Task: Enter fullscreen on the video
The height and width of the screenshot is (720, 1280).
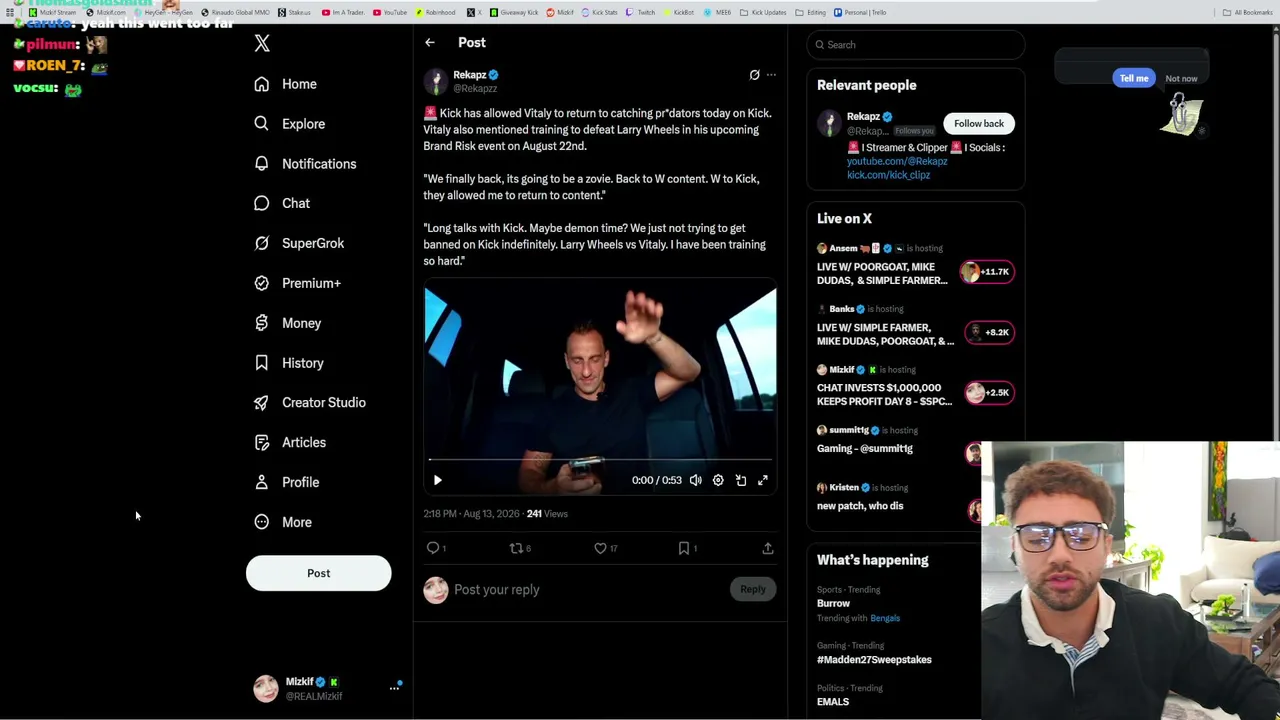Action: coord(763,480)
